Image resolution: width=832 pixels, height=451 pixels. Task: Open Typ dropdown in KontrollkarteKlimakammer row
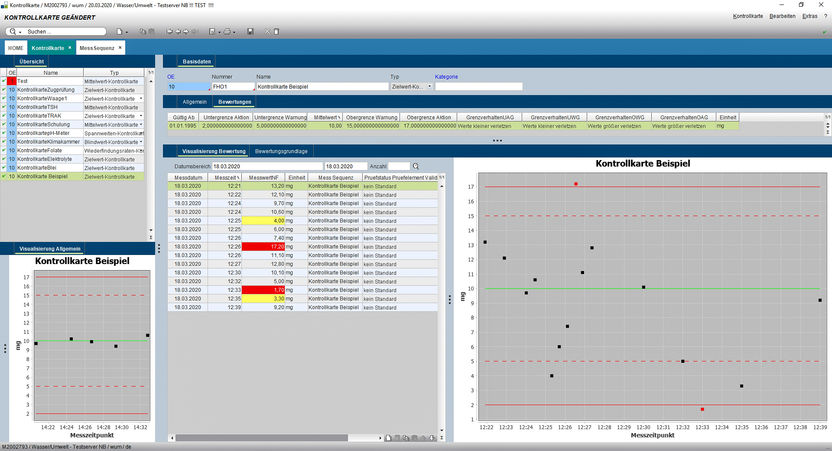click(x=141, y=142)
